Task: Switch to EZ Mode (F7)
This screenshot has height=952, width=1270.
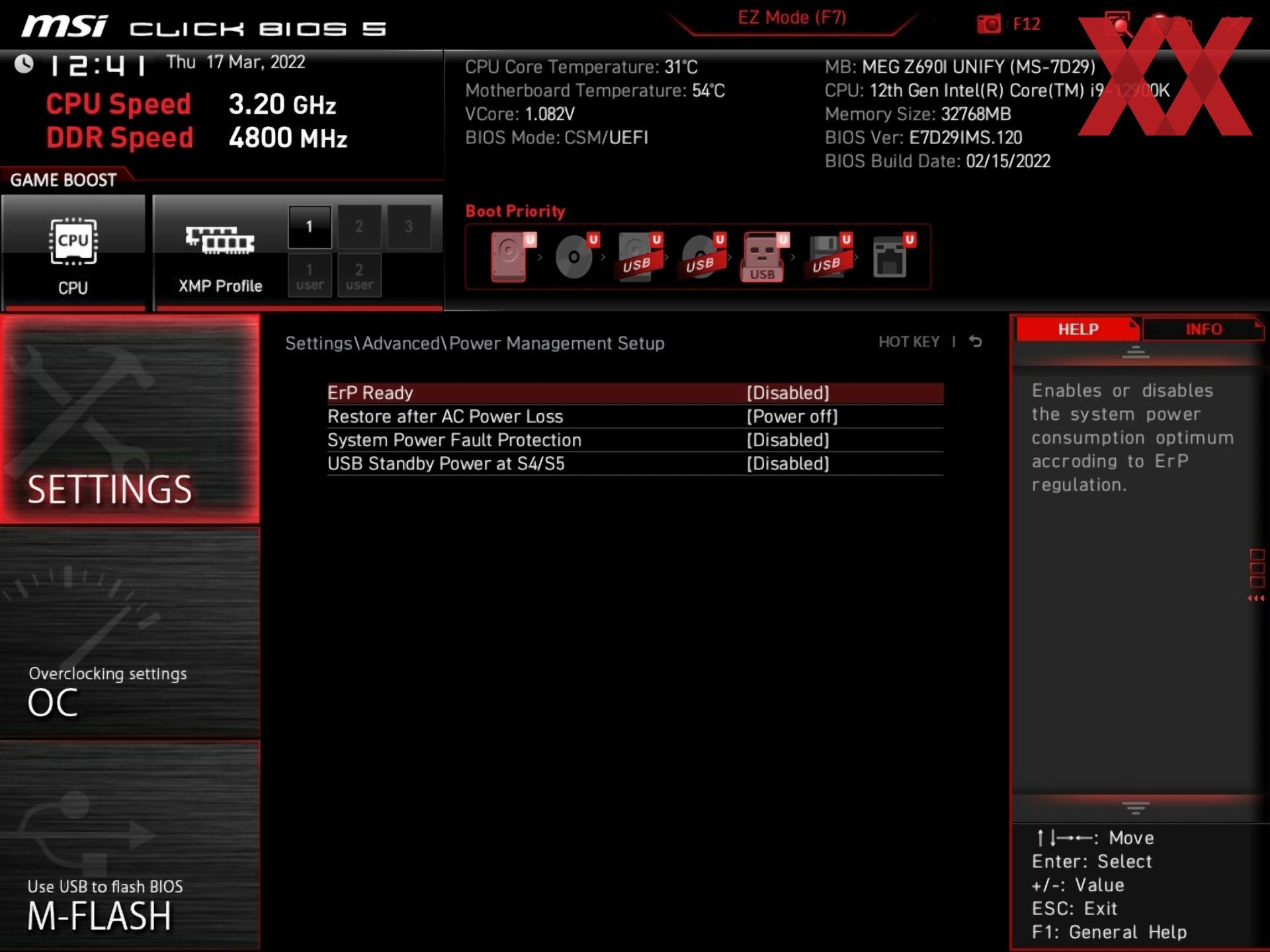Action: point(792,18)
